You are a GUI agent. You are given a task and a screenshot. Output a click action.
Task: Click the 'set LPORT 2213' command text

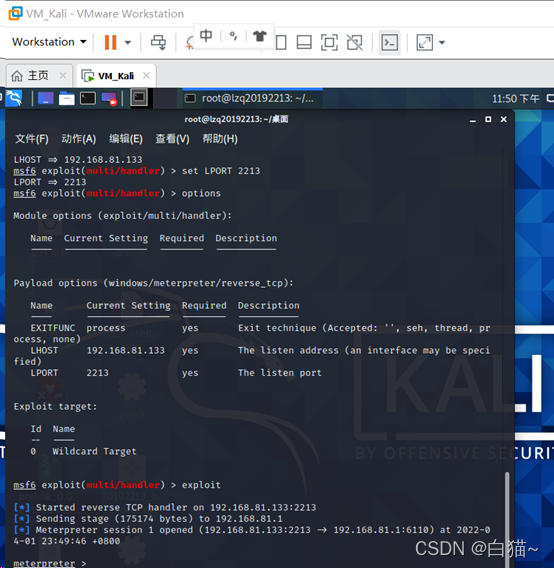221,171
